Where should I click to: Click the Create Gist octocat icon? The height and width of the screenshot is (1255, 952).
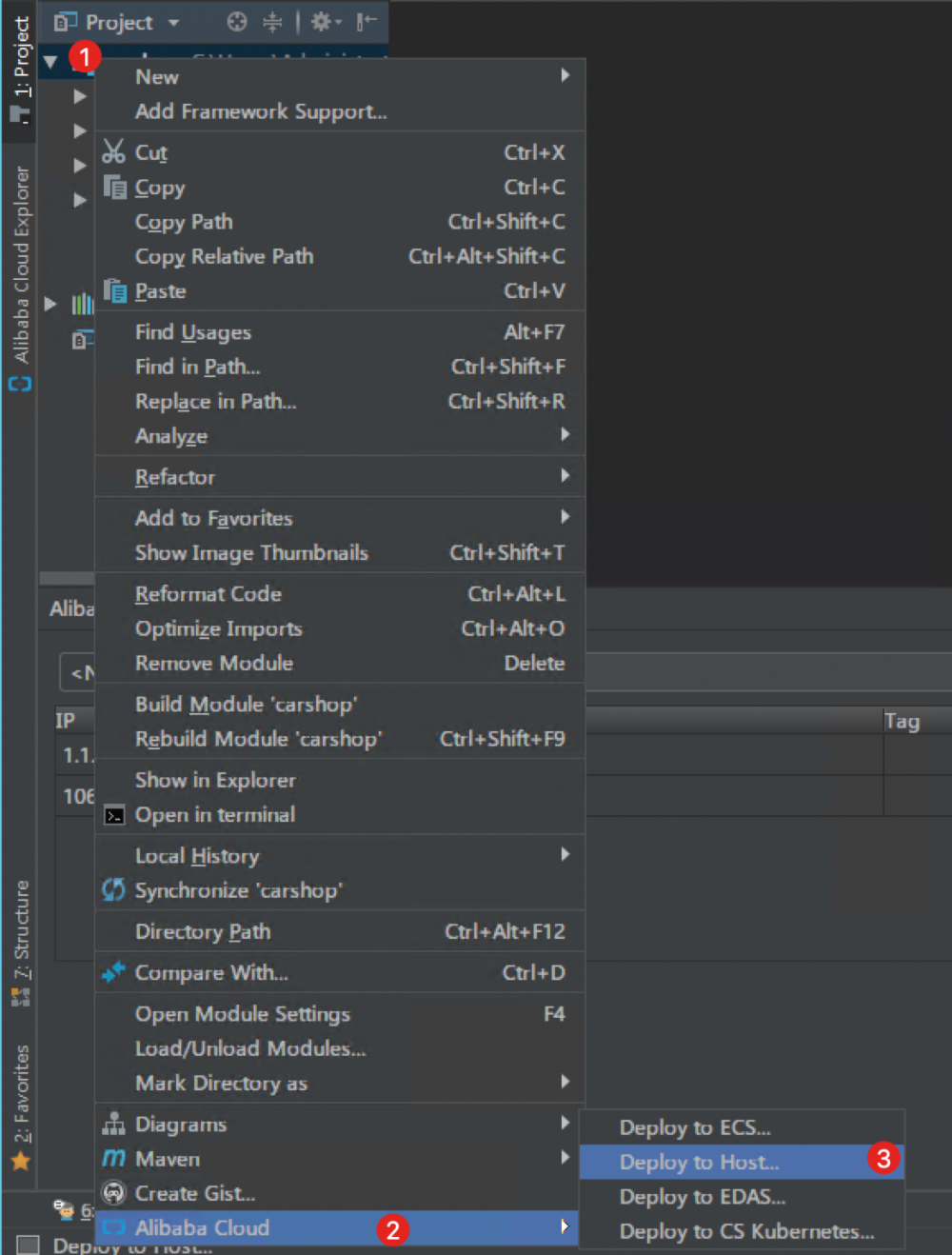tap(113, 1193)
